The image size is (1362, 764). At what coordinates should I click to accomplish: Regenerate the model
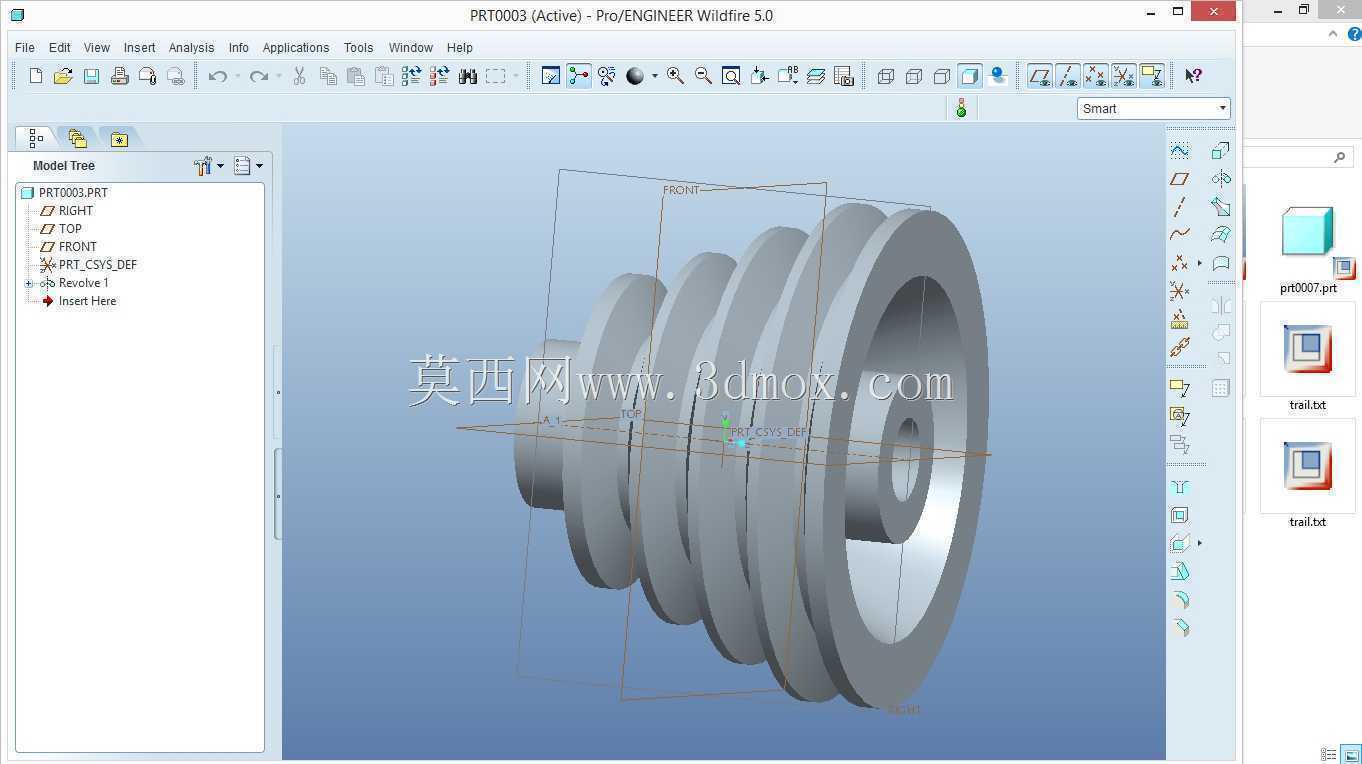point(411,76)
